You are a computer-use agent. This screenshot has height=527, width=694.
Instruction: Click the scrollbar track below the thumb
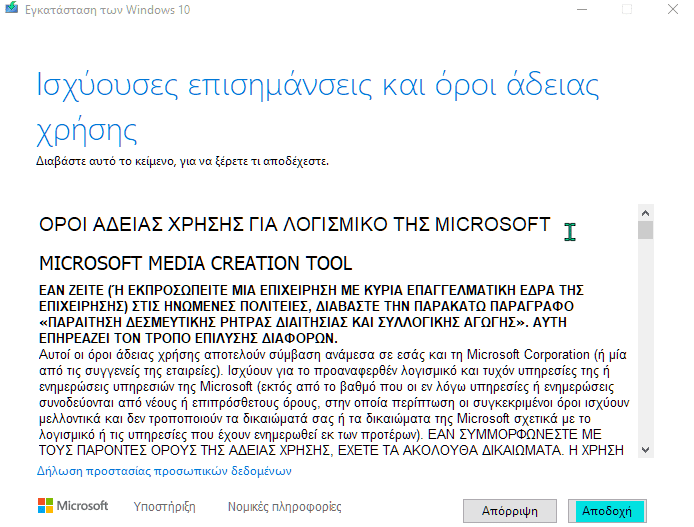pyautogui.click(x=645, y=341)
